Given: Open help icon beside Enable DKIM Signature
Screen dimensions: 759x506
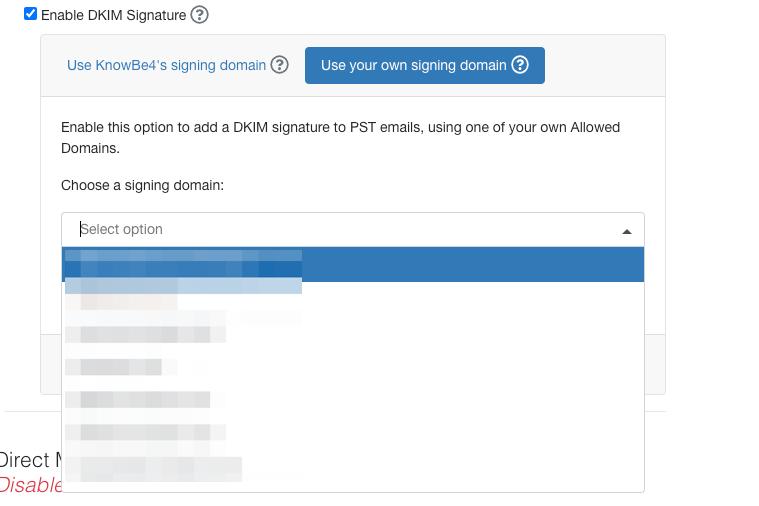Looking at the screenshot, I should [x=199, y=15].
